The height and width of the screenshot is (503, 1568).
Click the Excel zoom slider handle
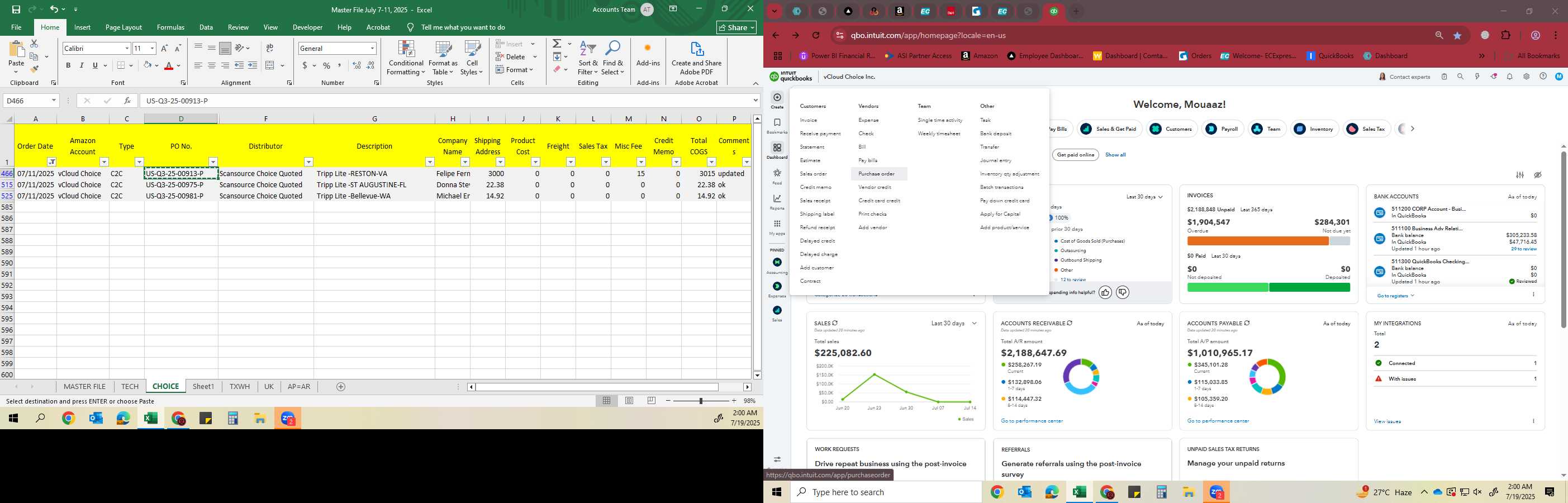(x=701, y=401)
